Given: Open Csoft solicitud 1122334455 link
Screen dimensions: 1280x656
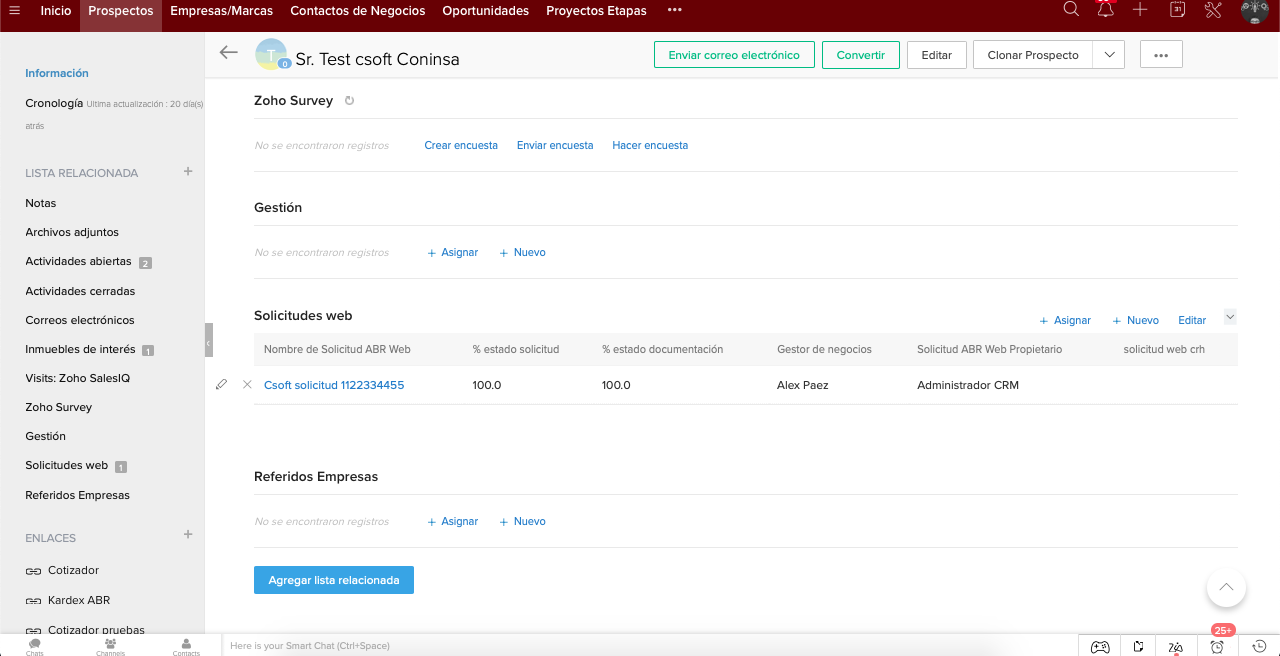Looking at the screenshot, I should coord(334,385).
